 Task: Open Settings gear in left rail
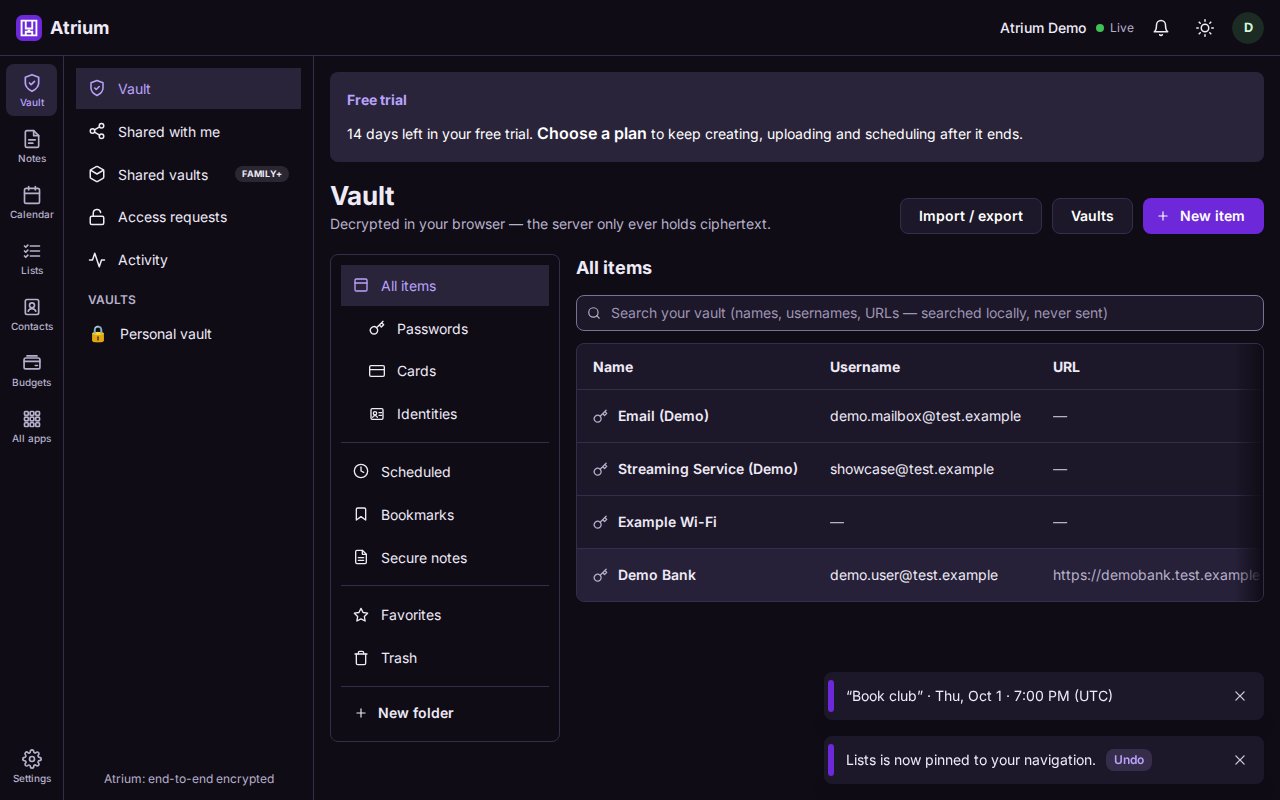32,766
